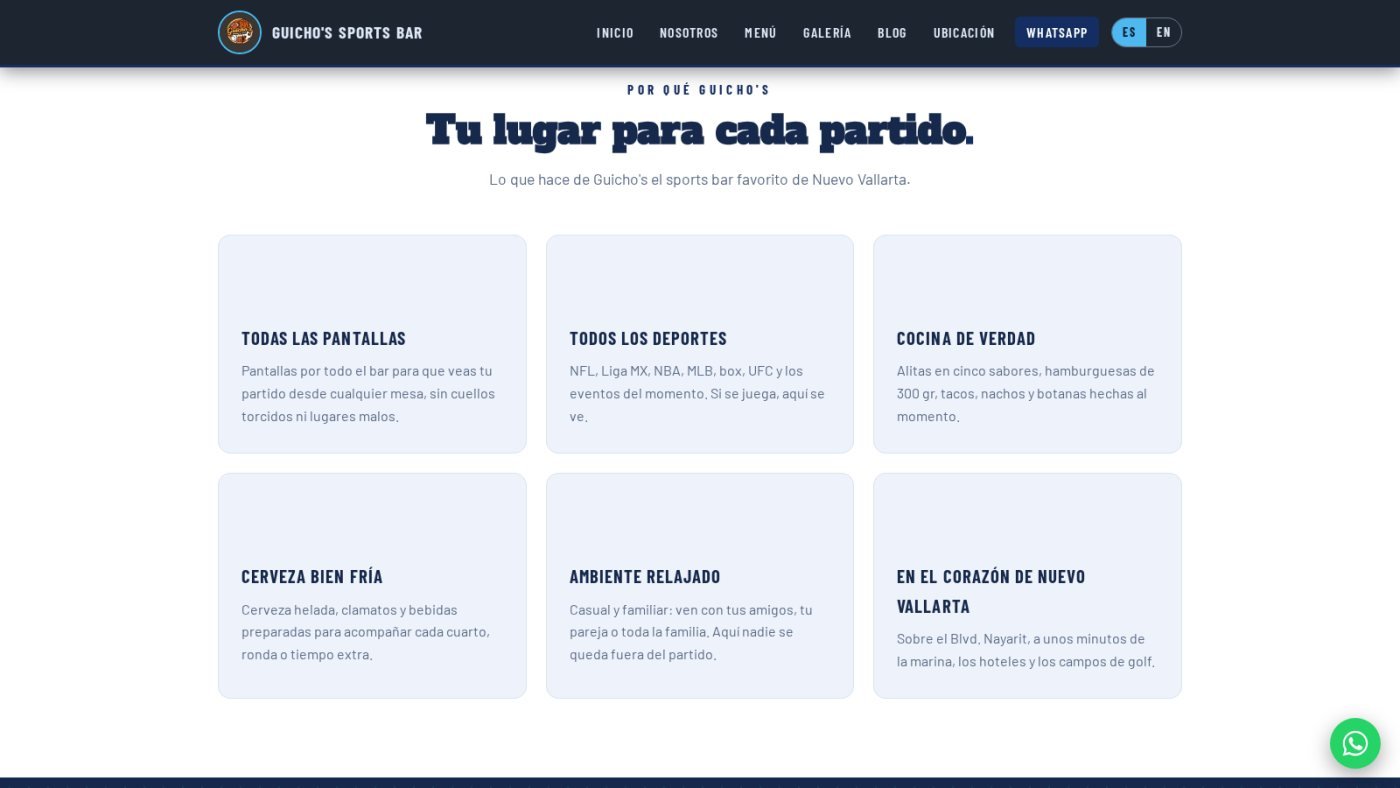The width and height of the screenshot is (1400, 788).
Task: Click the description starting 'Sobre el Blvd. Nayarit'
Action: [x=1026, y=650]
